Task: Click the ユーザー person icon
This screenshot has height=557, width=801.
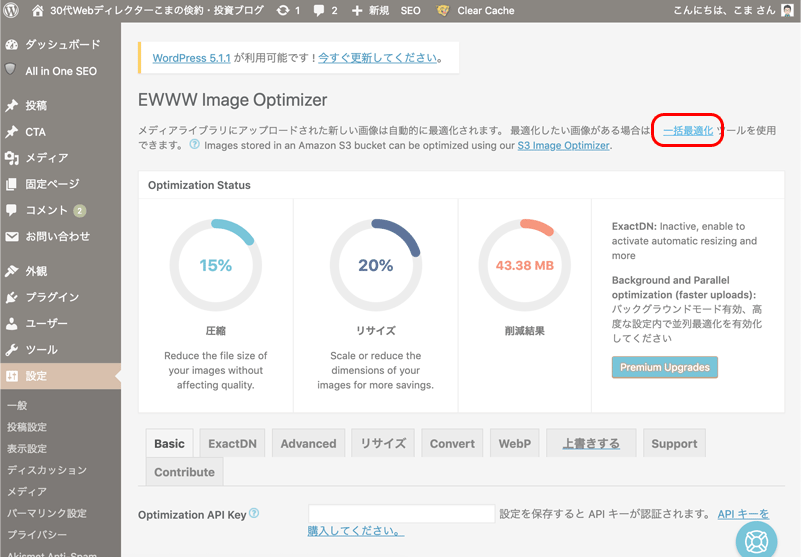Action: 12,323
